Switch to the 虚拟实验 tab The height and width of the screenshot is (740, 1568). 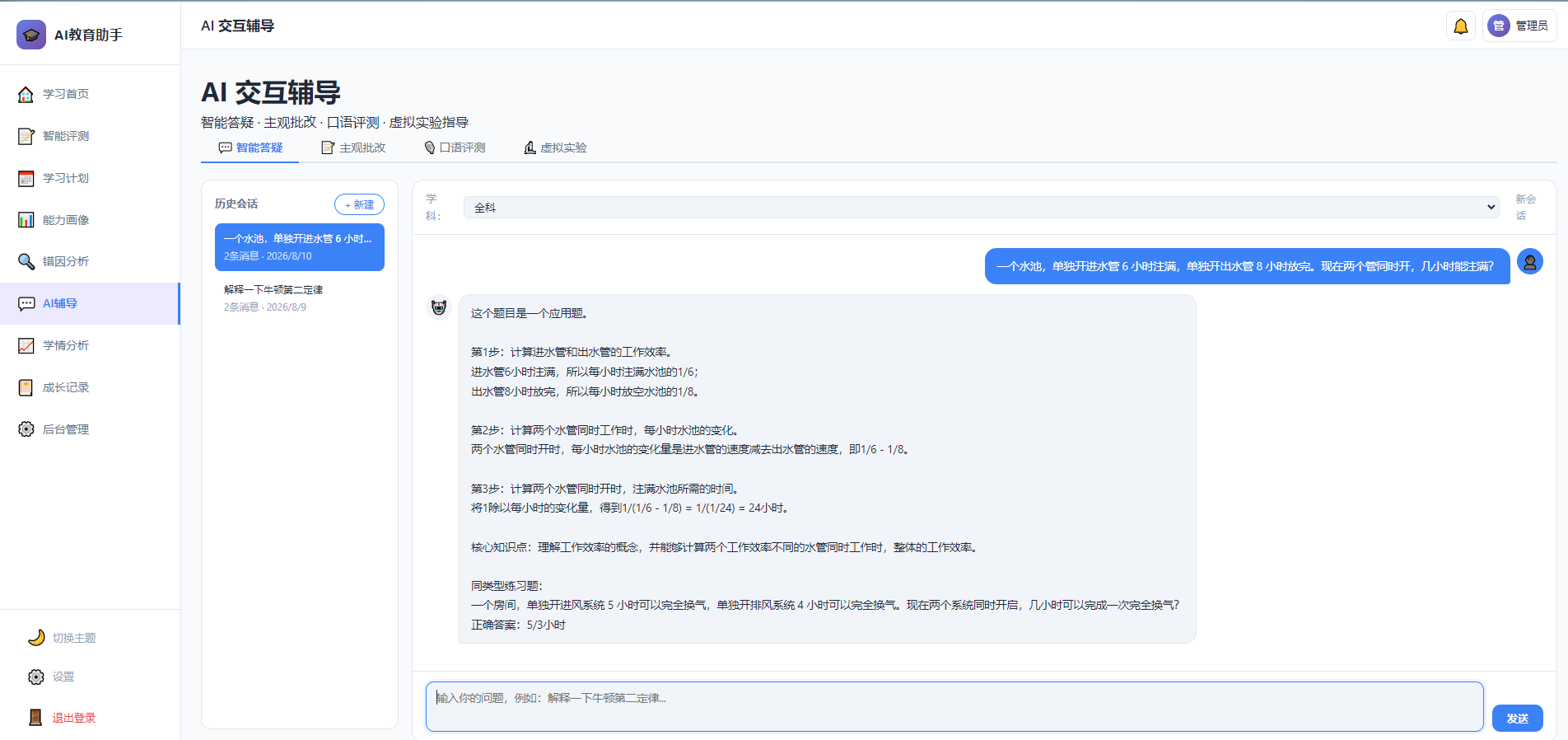pos(556,148)
